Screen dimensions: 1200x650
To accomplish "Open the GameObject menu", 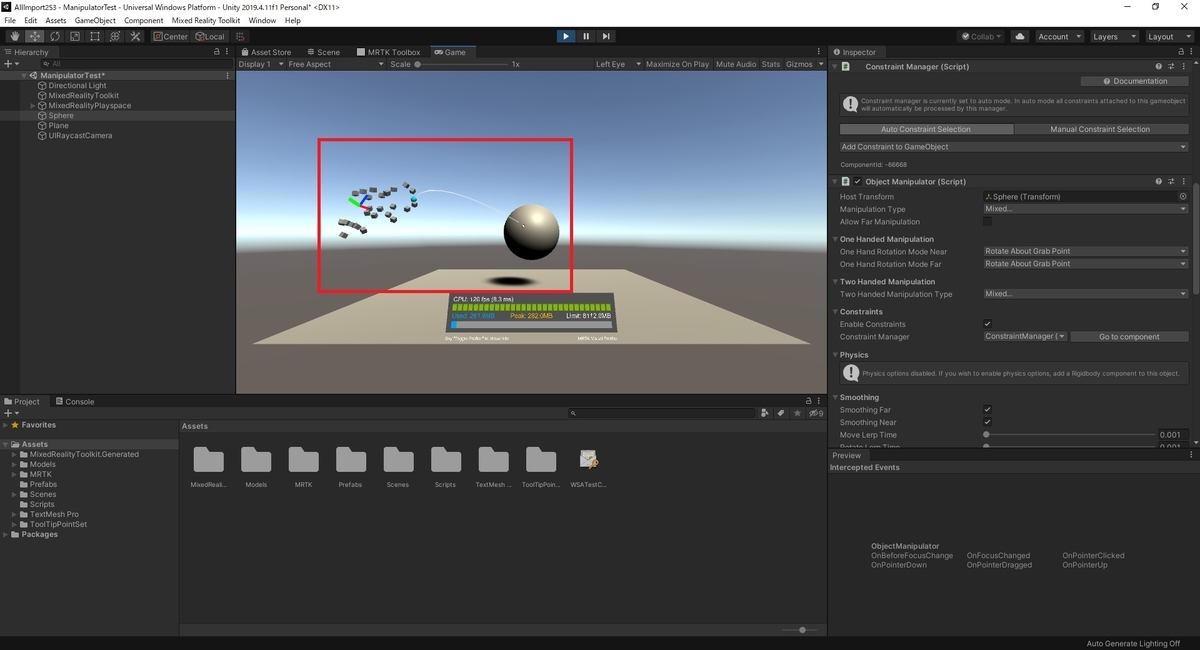I will click(x=95, y=20).
